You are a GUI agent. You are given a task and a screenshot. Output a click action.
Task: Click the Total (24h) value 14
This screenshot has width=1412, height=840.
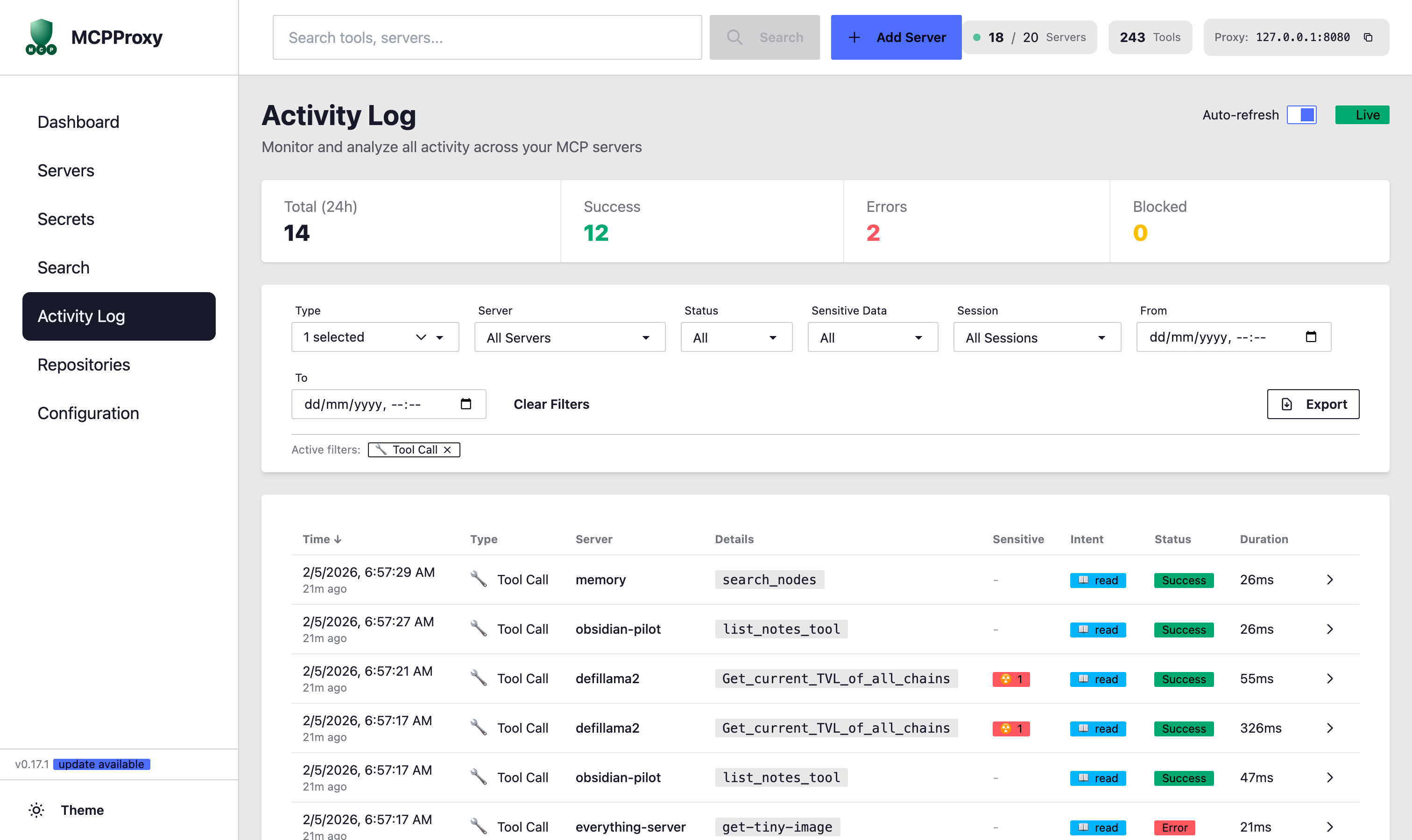tap(297, 233)
